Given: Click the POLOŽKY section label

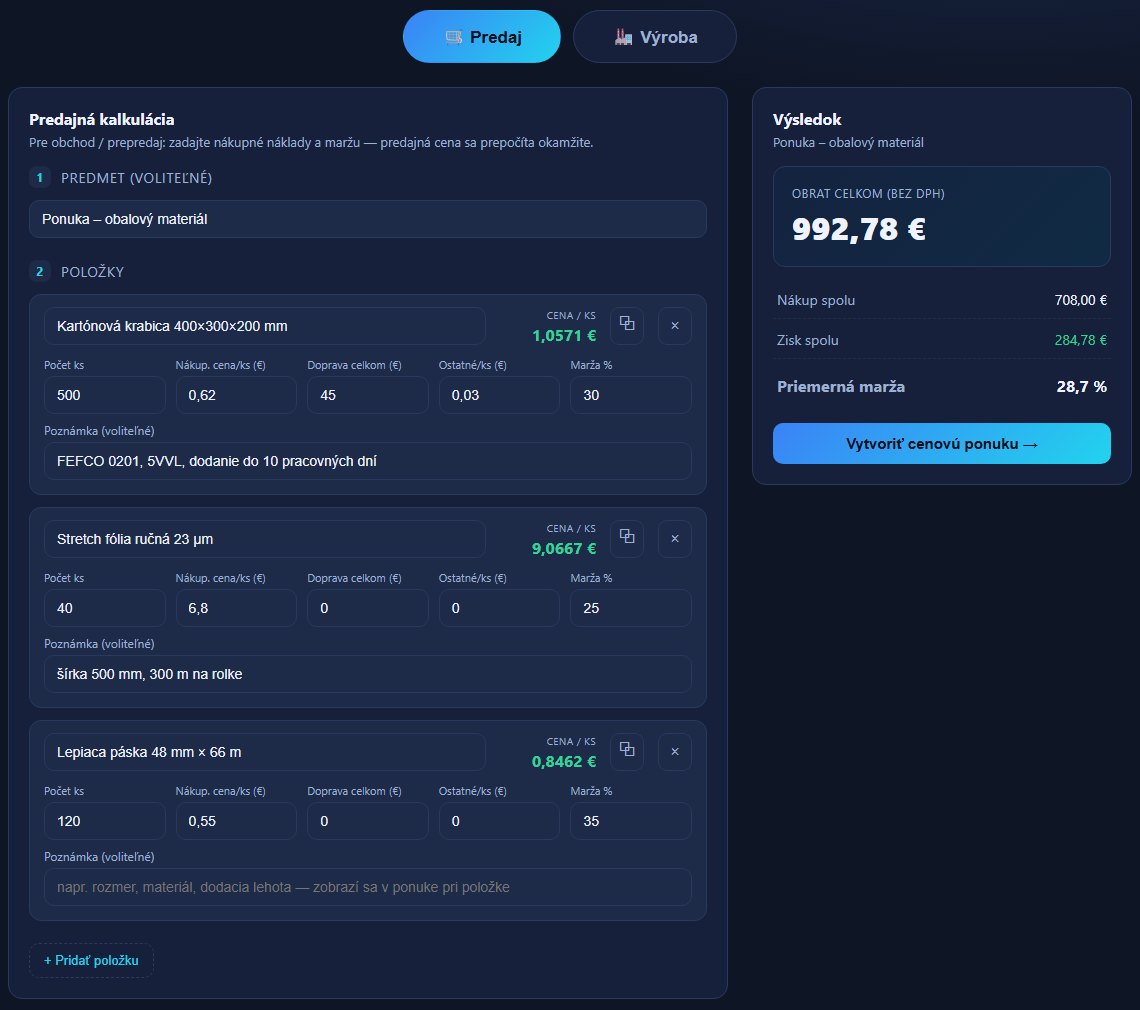Looking at the screenshot, I should [92, 272].
